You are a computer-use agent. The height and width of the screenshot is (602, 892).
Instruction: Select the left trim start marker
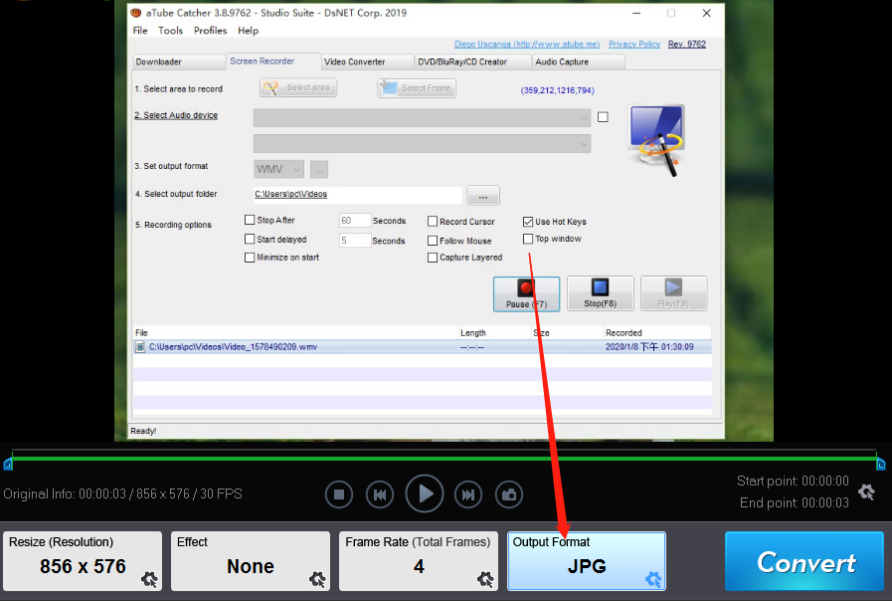[8, 463]
